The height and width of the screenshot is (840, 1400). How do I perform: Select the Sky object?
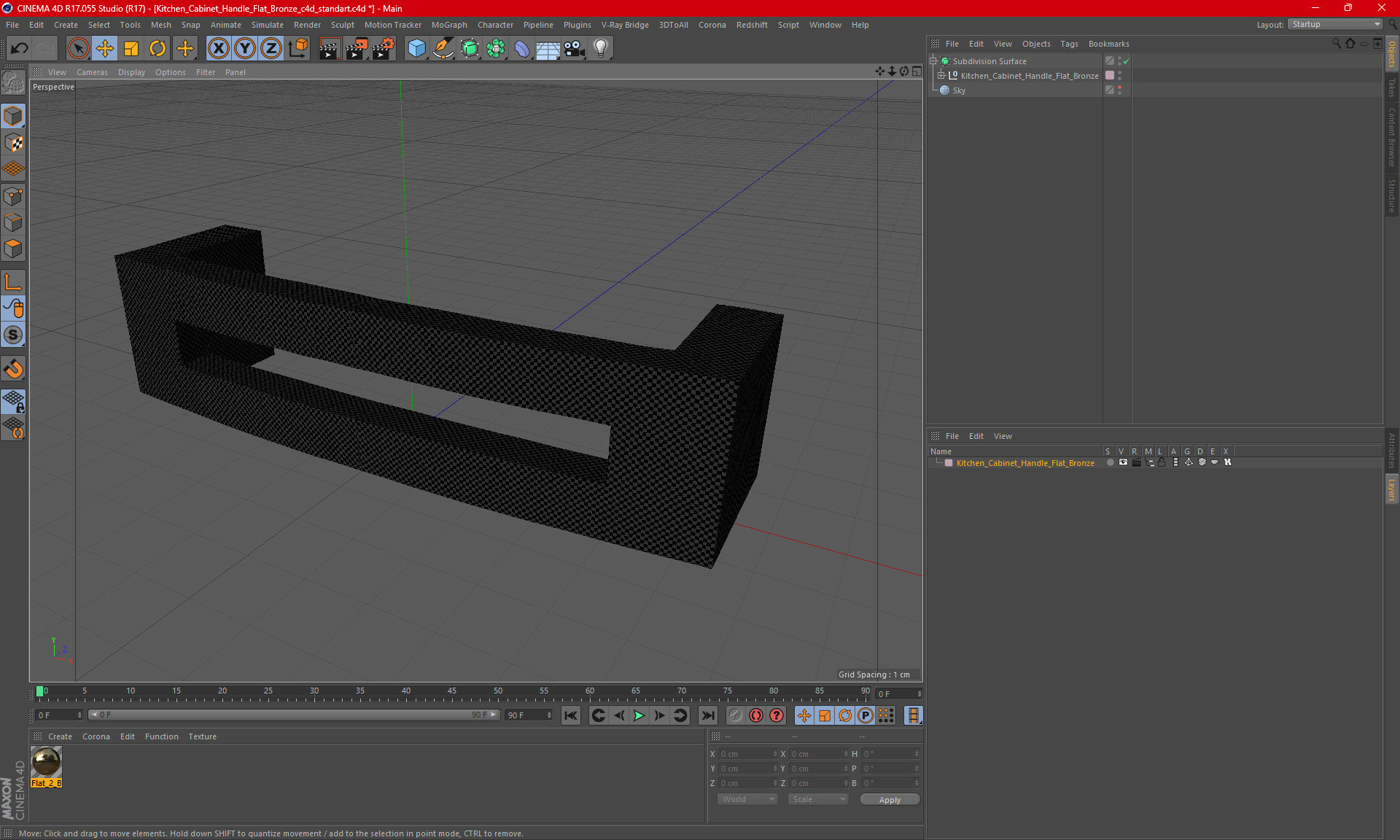pyautogui.click(x=958, y=90)
